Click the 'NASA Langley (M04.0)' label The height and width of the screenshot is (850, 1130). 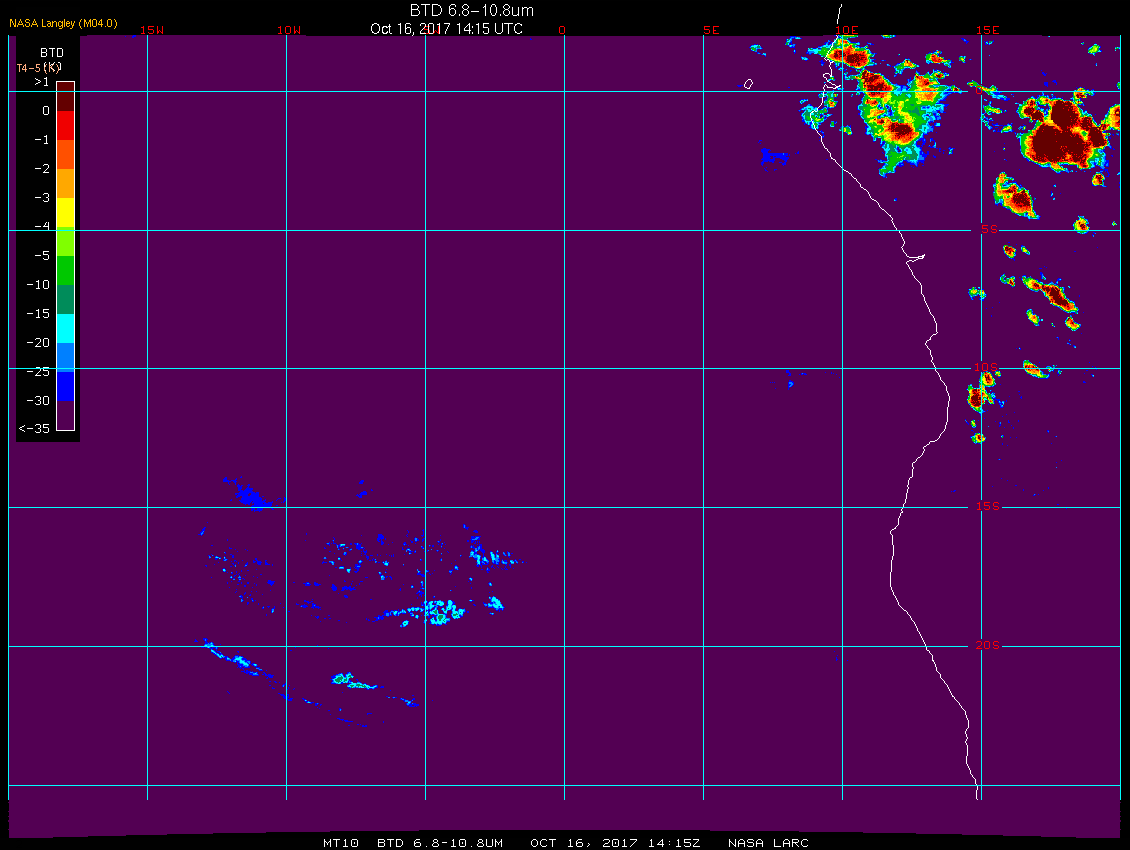63,23
